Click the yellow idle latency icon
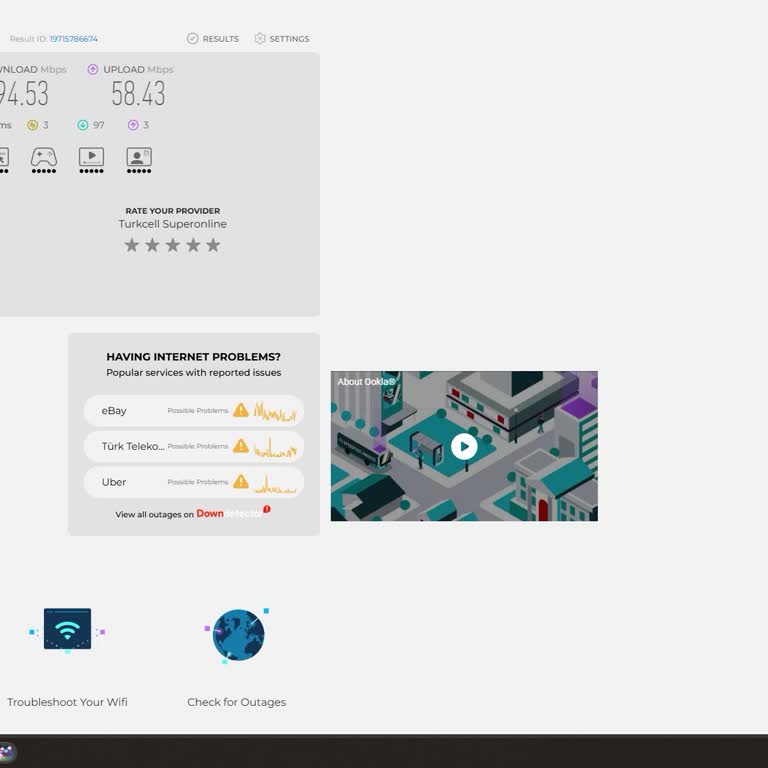768x768 pixels. tap(32, 125)
